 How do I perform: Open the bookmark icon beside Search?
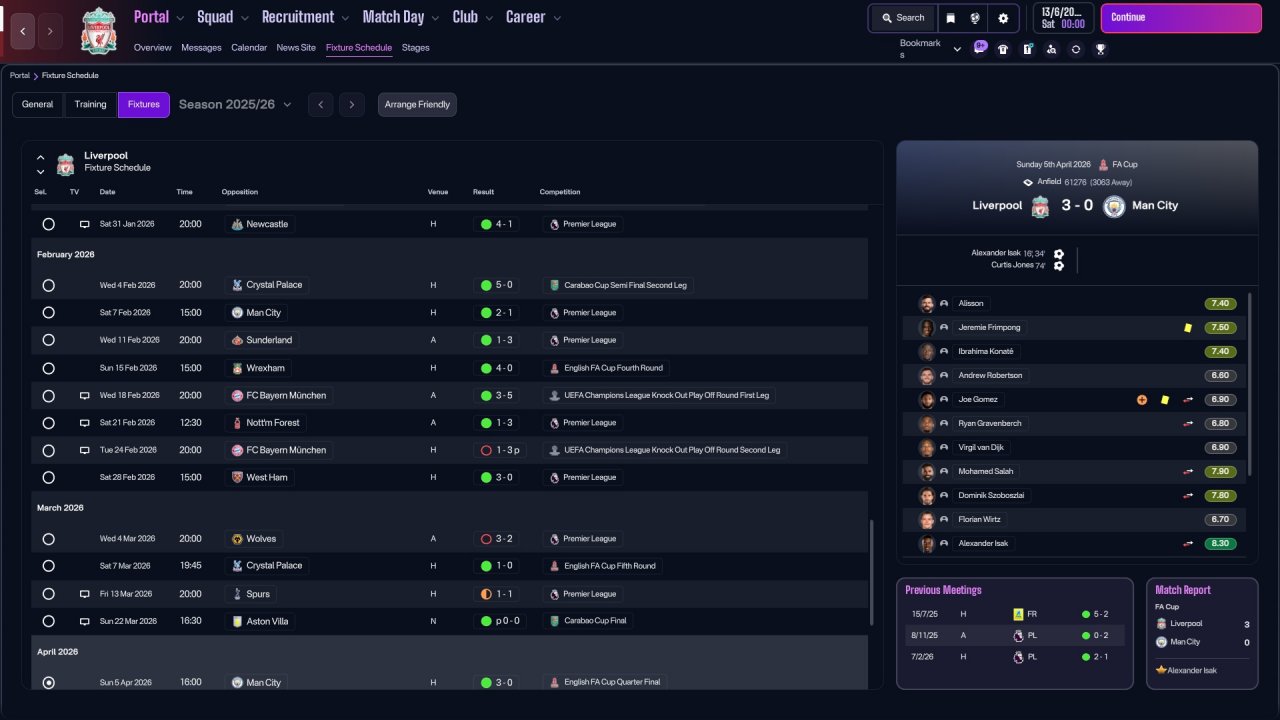coord(951,18)
